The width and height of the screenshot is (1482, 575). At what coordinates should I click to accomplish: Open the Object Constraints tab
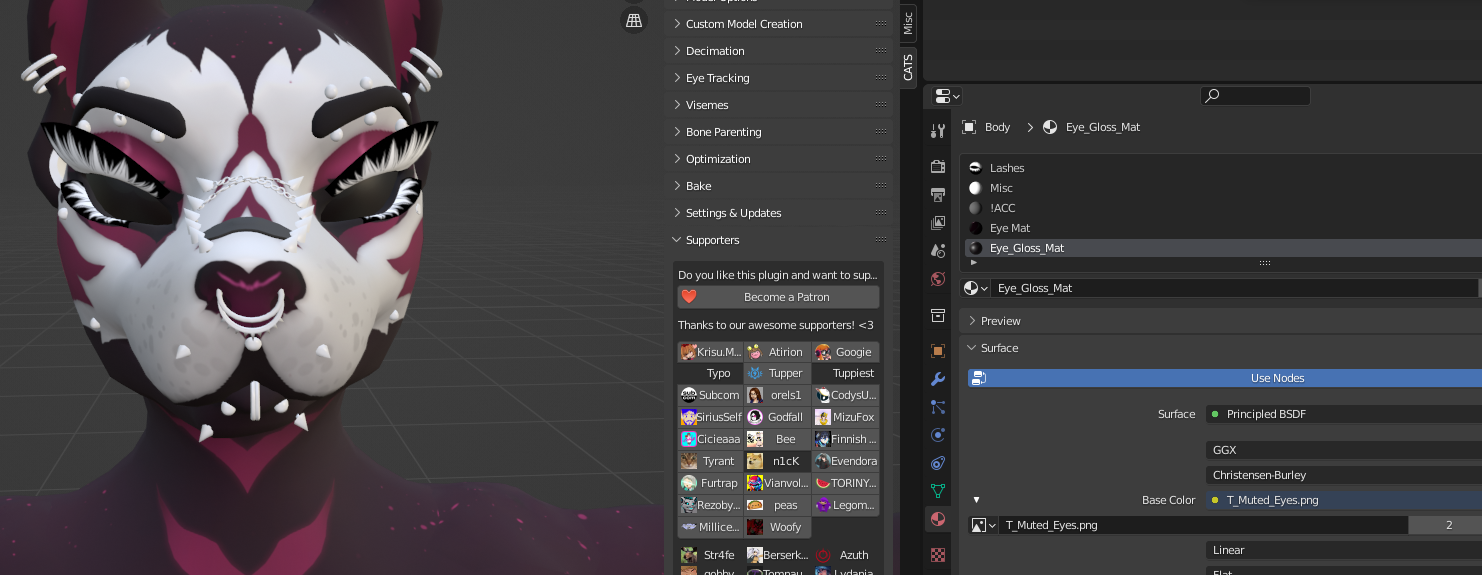(x=938, y=463)
